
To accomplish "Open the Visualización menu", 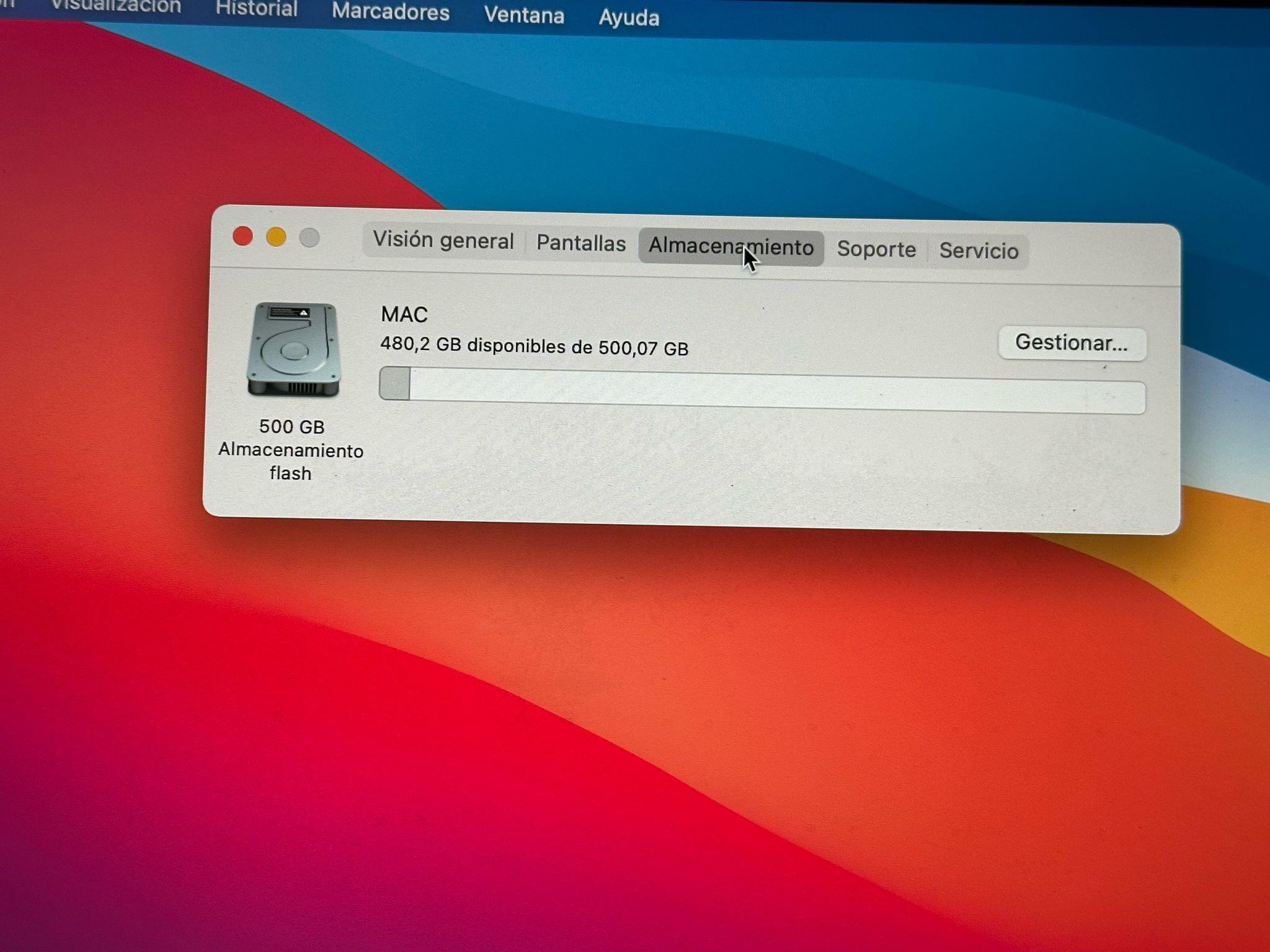I will (x=116, y=6).
